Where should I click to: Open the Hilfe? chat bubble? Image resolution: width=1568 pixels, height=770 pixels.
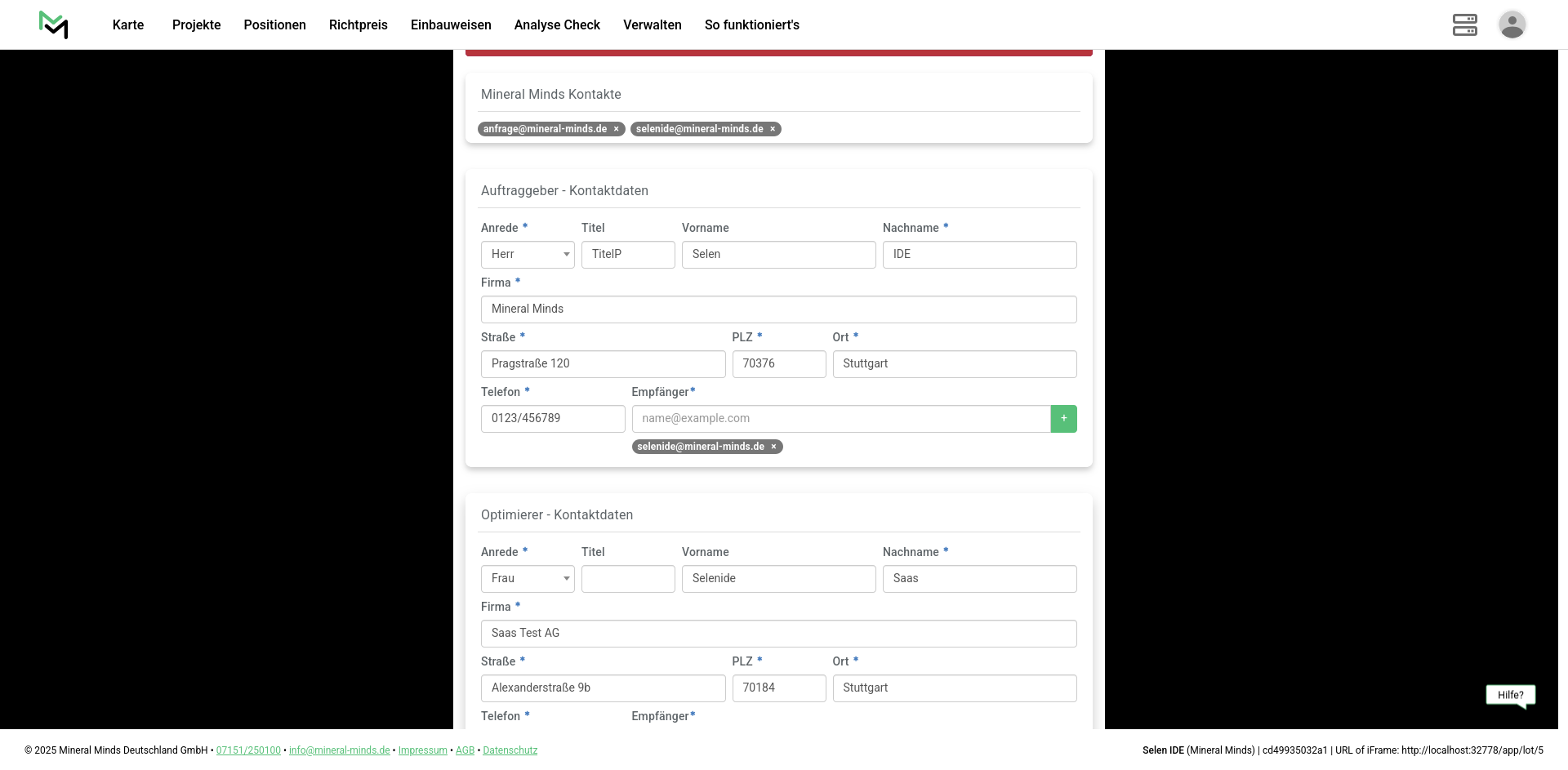coord(1510,695)
